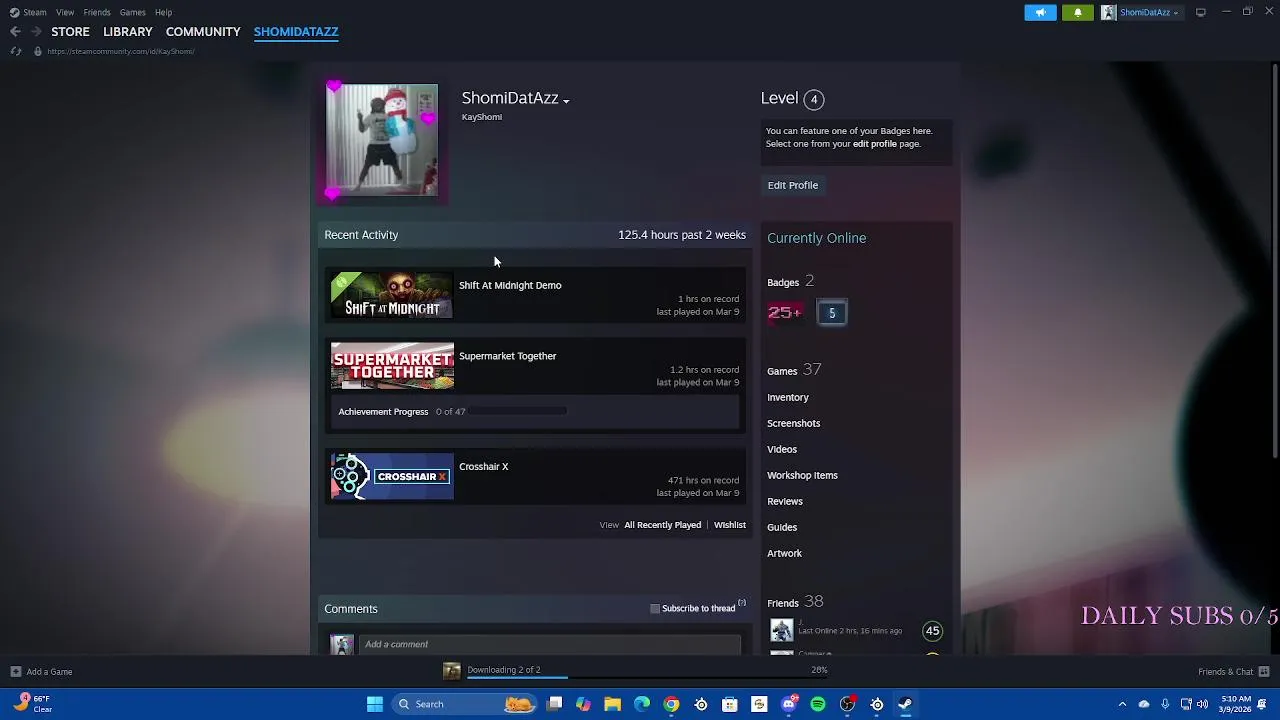Screen dimensions: 1280x720
Task: Click the Supermarket Together achievement progress bar
Action: pos(516,411)
